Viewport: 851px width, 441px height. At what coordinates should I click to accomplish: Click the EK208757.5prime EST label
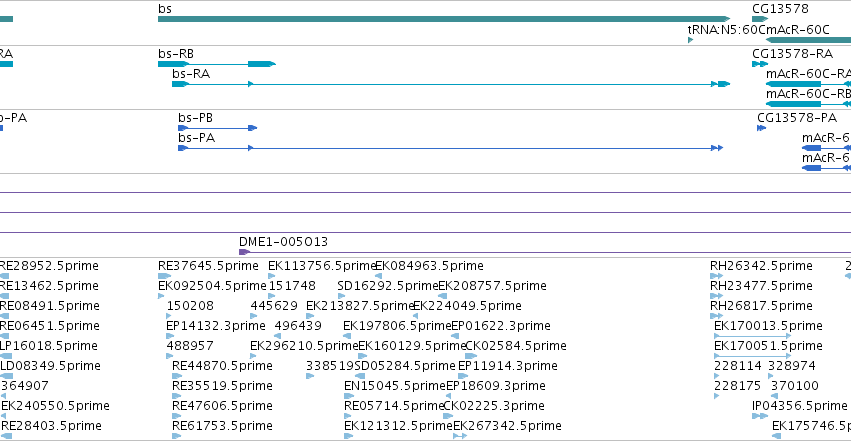(x=492, y=286)
